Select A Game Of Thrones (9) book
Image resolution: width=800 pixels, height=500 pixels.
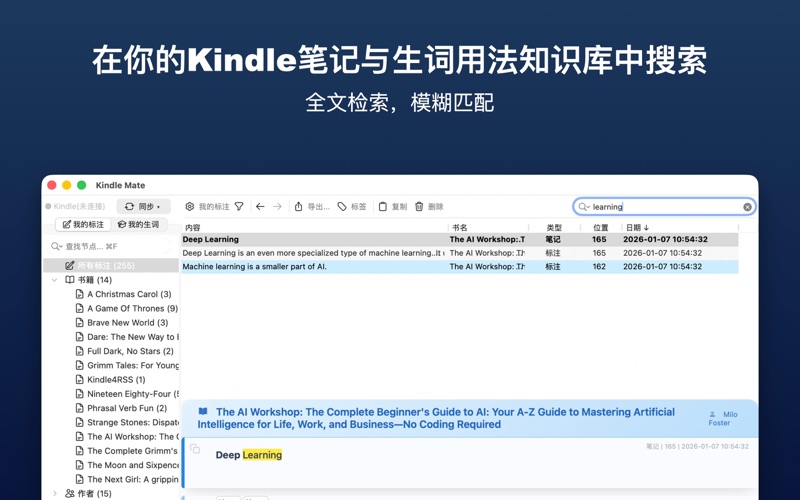click(133, 308)
